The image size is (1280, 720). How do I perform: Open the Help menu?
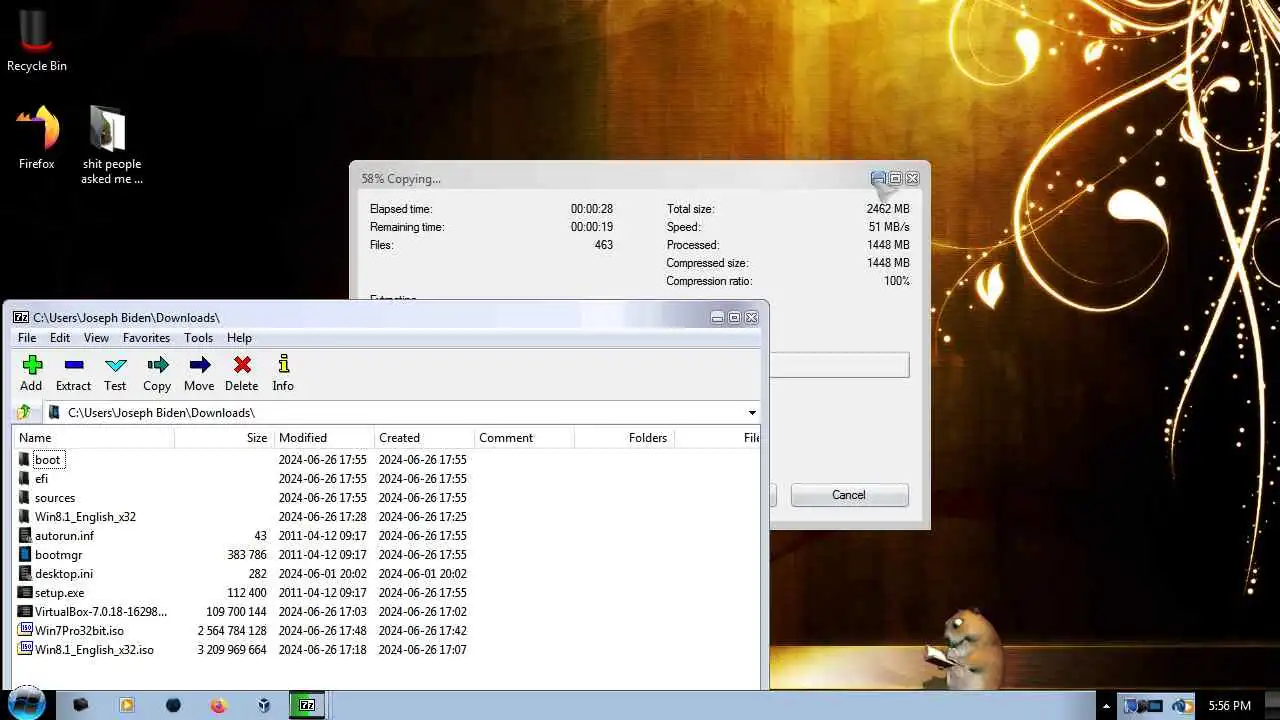click(239, 338)
